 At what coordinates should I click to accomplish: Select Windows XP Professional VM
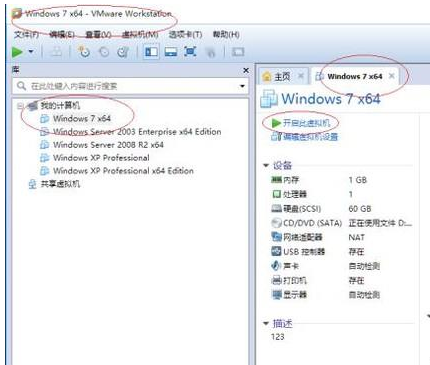pyautogui.click(x=101, y=158)
